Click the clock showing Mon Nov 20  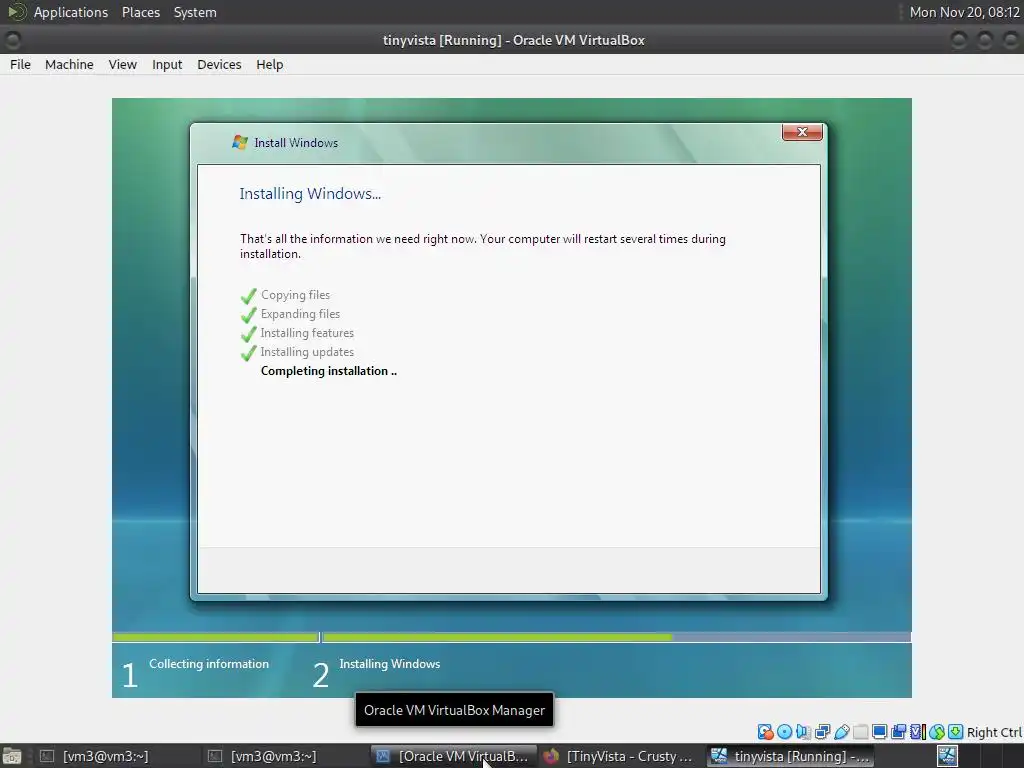965,12
